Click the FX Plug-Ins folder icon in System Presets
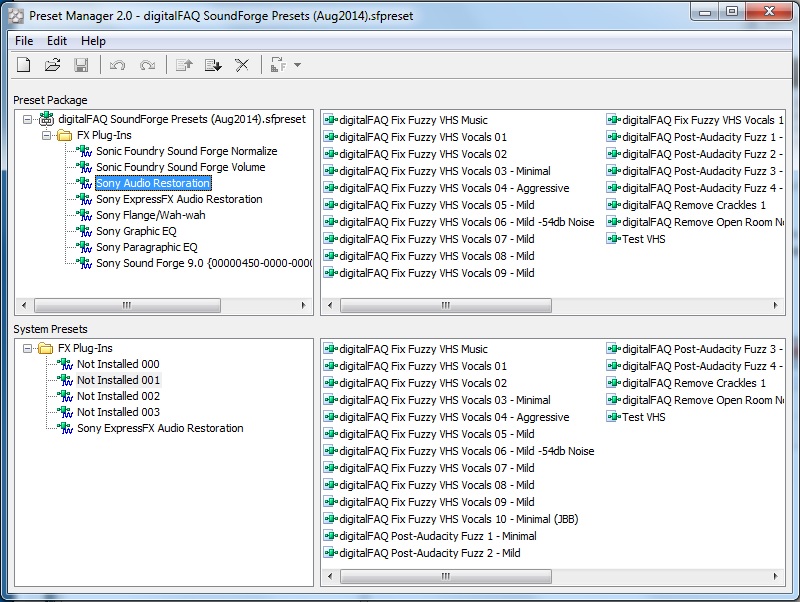The width and height of the screenshot is (800, 602). pos(46,348)
